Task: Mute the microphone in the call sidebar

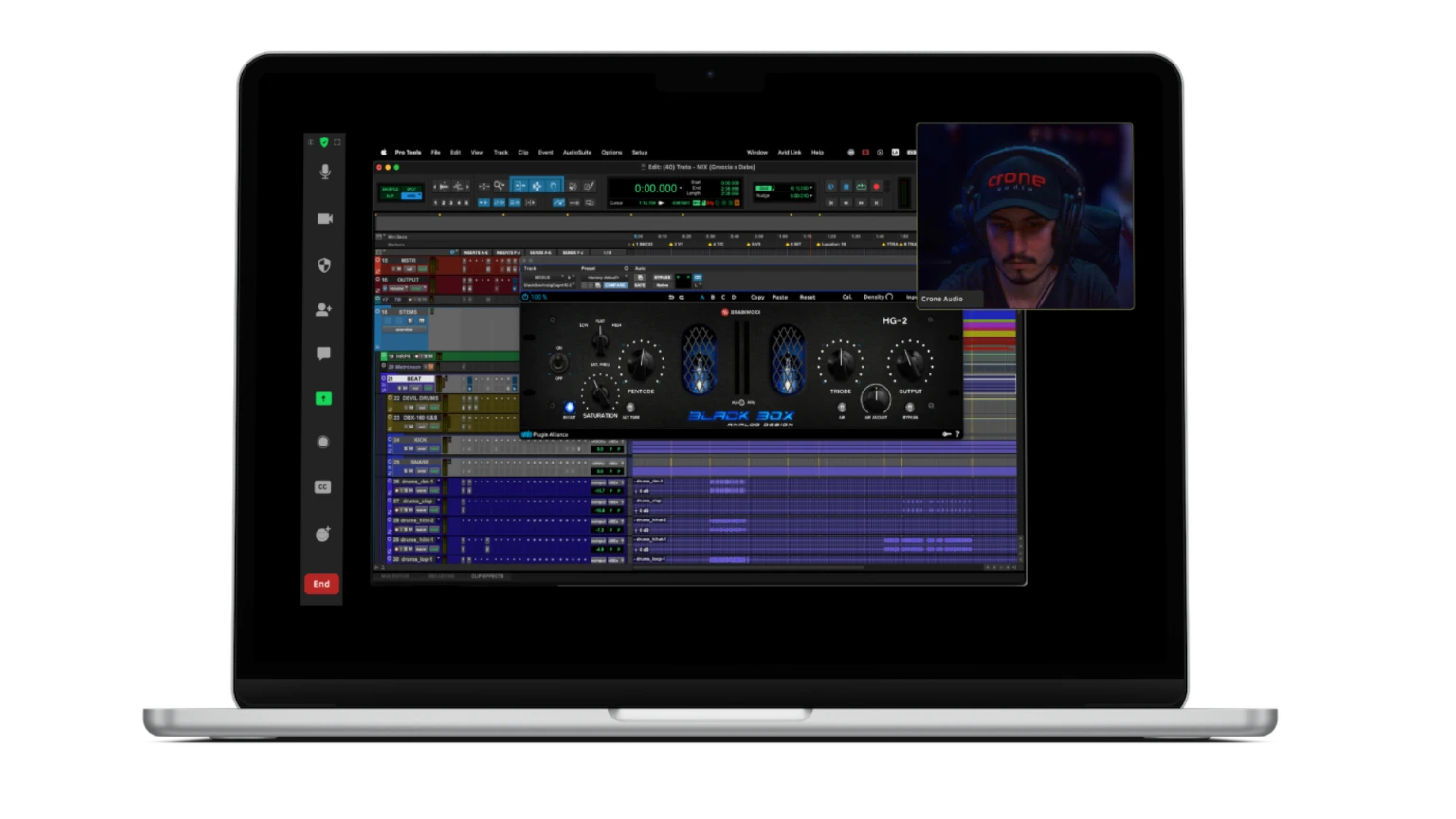Action: [325, 172]
